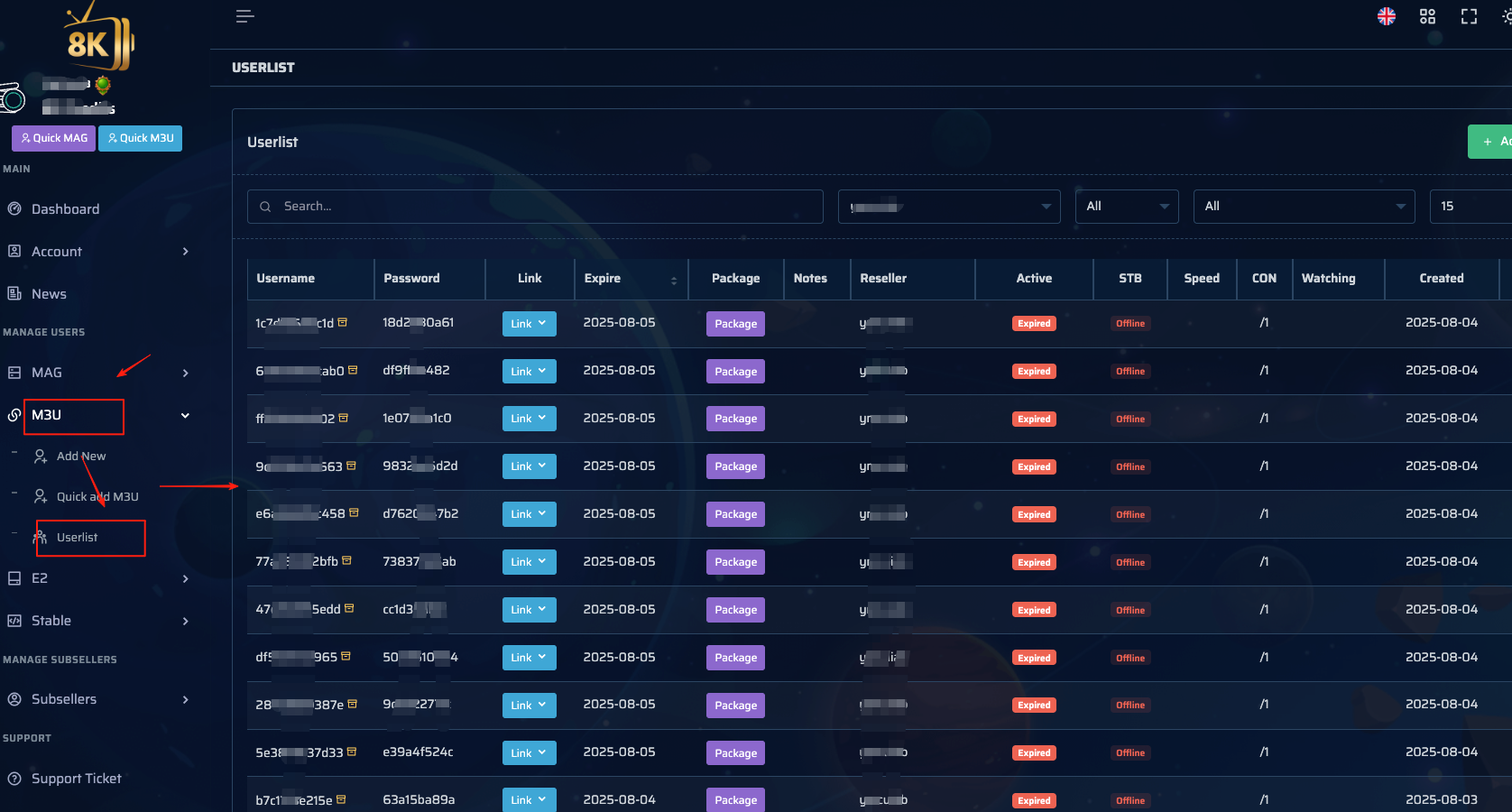Click Package button for username ending 458
Viewport: 1512px width, 812px height.
(x=735, y=514)
